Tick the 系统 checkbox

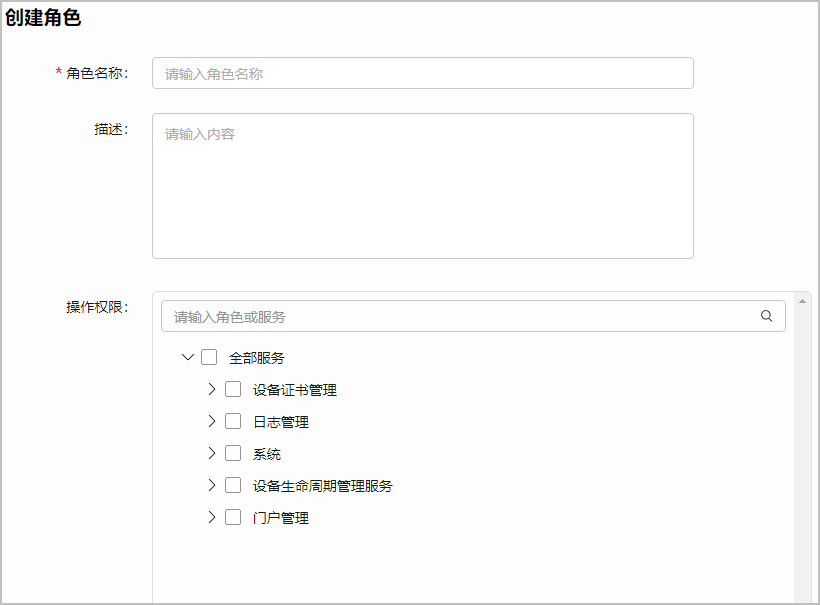233,453
